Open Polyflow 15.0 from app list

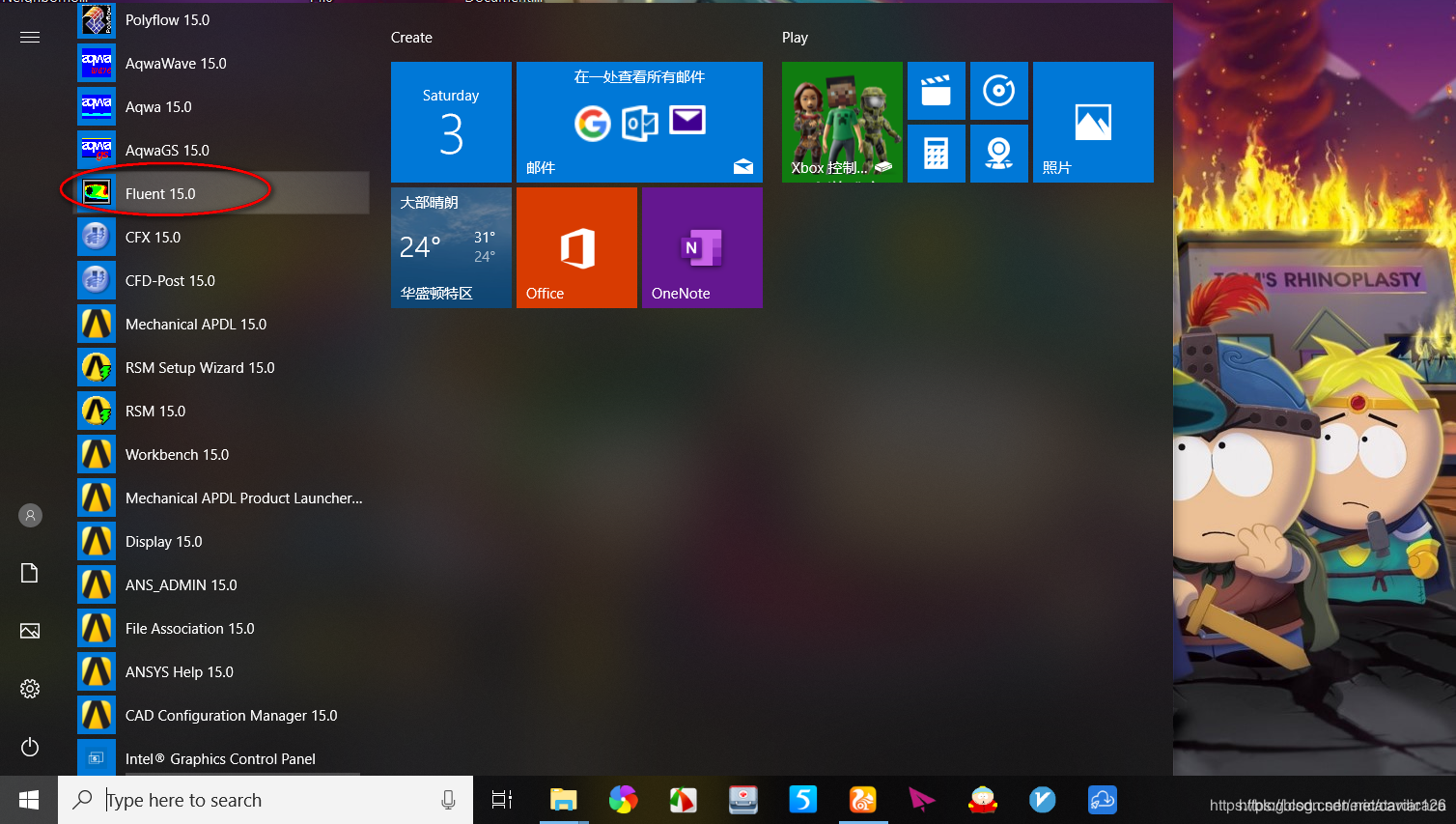pos(222,19)
